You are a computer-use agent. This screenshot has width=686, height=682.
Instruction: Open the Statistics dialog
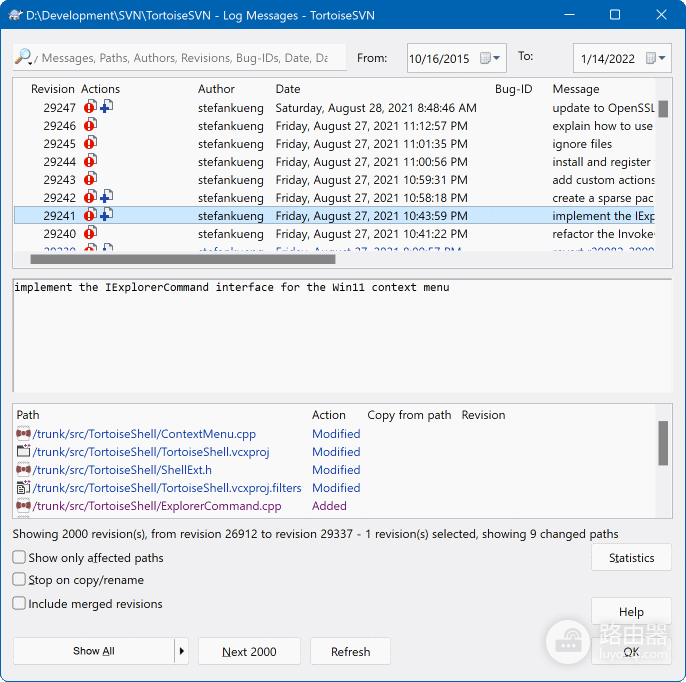(631, 557)
